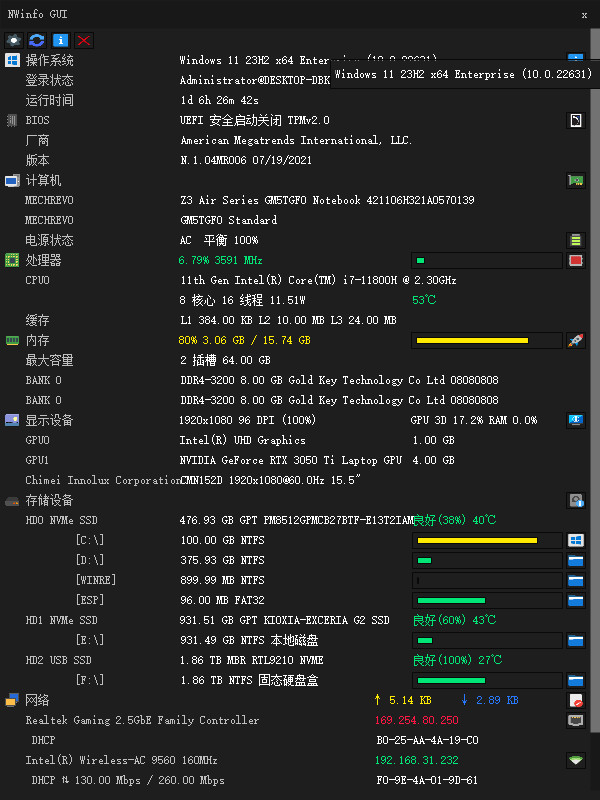This screenshot has height=800, width=600.
Task: Open the BIOS row right-side icon
Action: click(x=576, y=120)
